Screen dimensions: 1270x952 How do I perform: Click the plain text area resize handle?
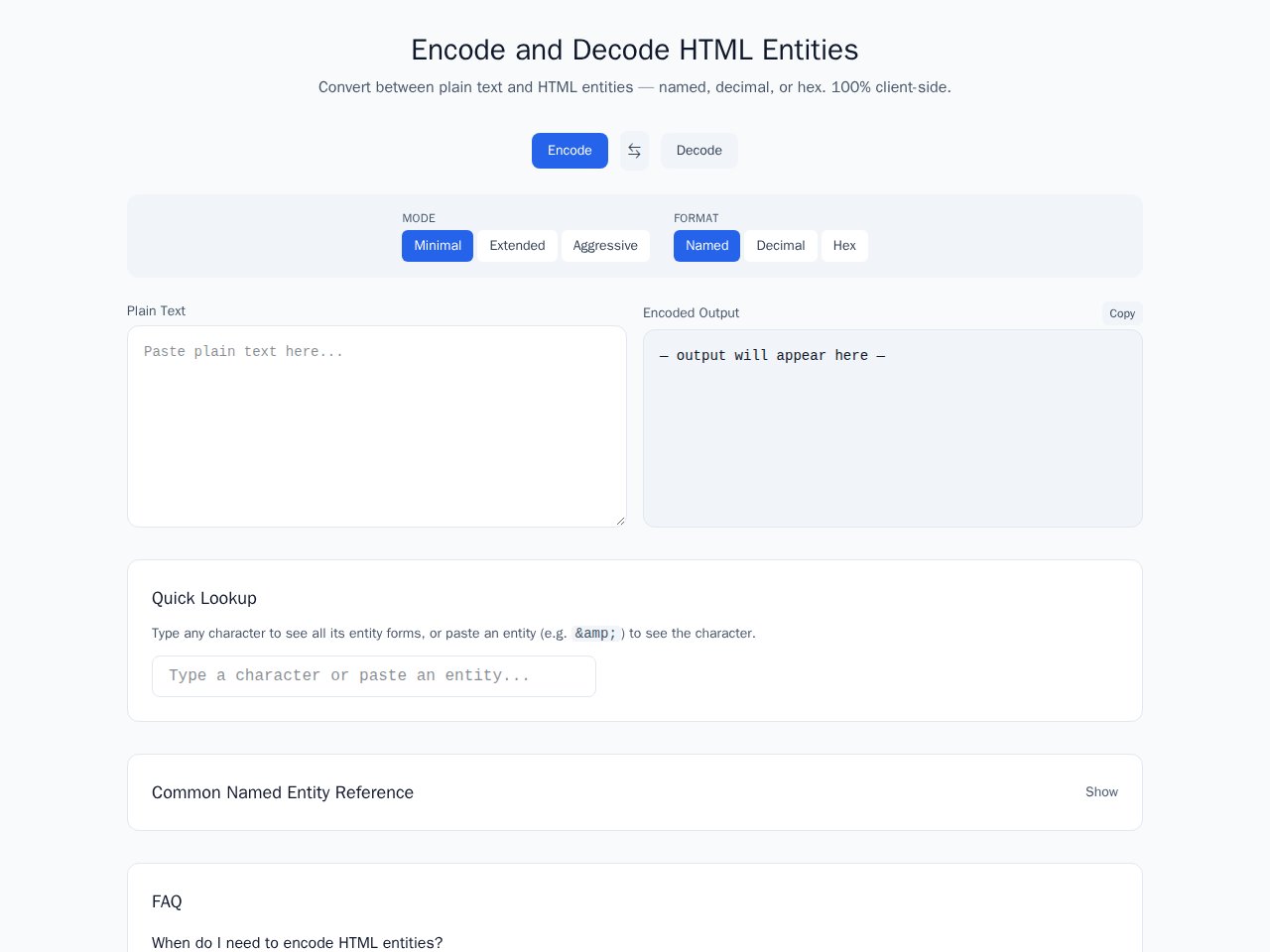pos(620,521)
